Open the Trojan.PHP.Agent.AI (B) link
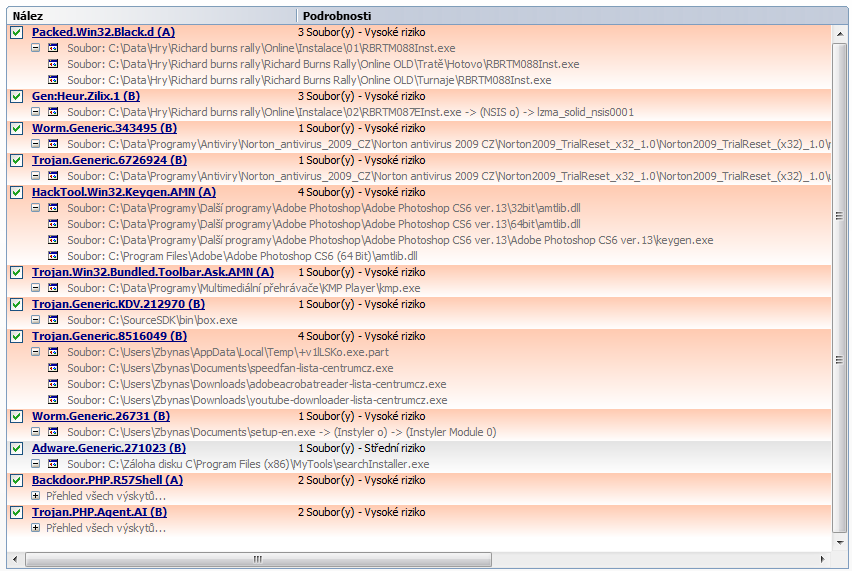The width and height of the screenshot is (852, 571). [x=99, y=512]
